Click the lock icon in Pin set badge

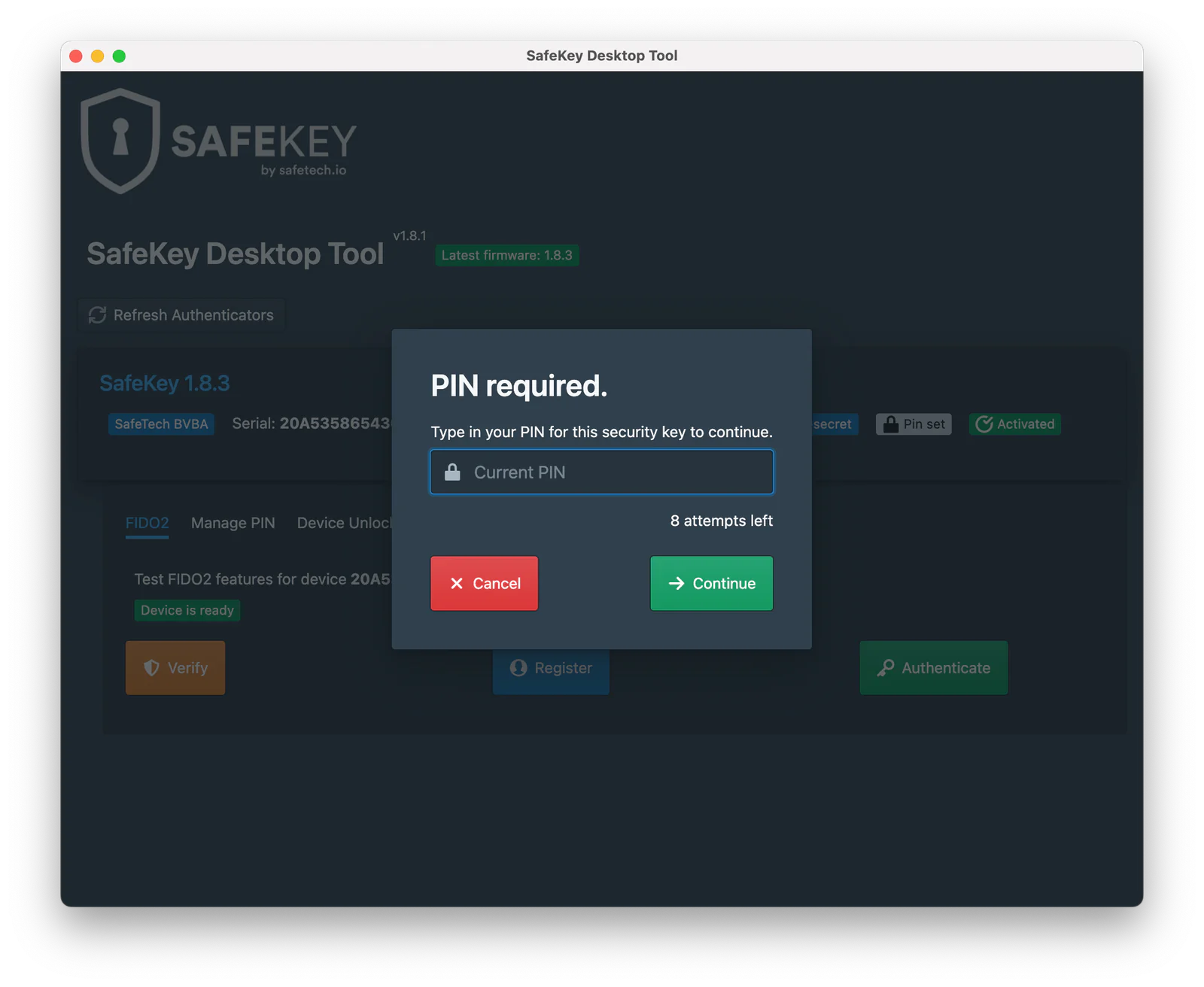pos(891,424)
